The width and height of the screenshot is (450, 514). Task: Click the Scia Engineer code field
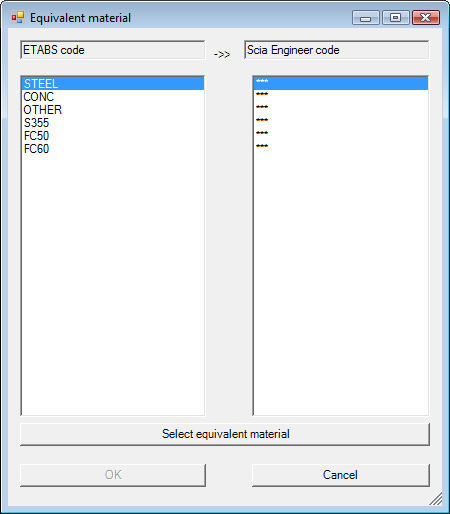point(337,50)
